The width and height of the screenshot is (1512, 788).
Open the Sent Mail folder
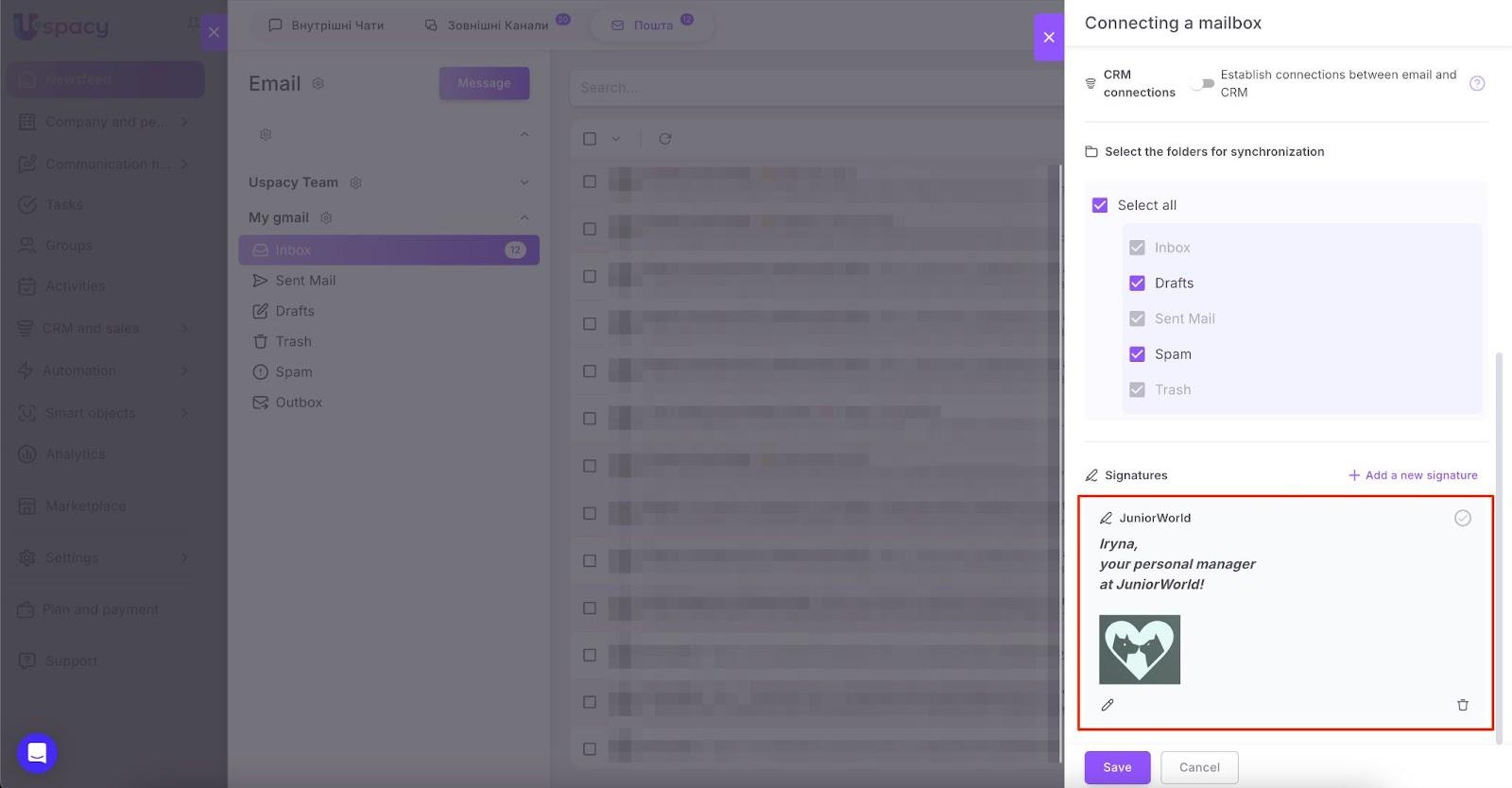pyautogui.click(x=305, y=281)
